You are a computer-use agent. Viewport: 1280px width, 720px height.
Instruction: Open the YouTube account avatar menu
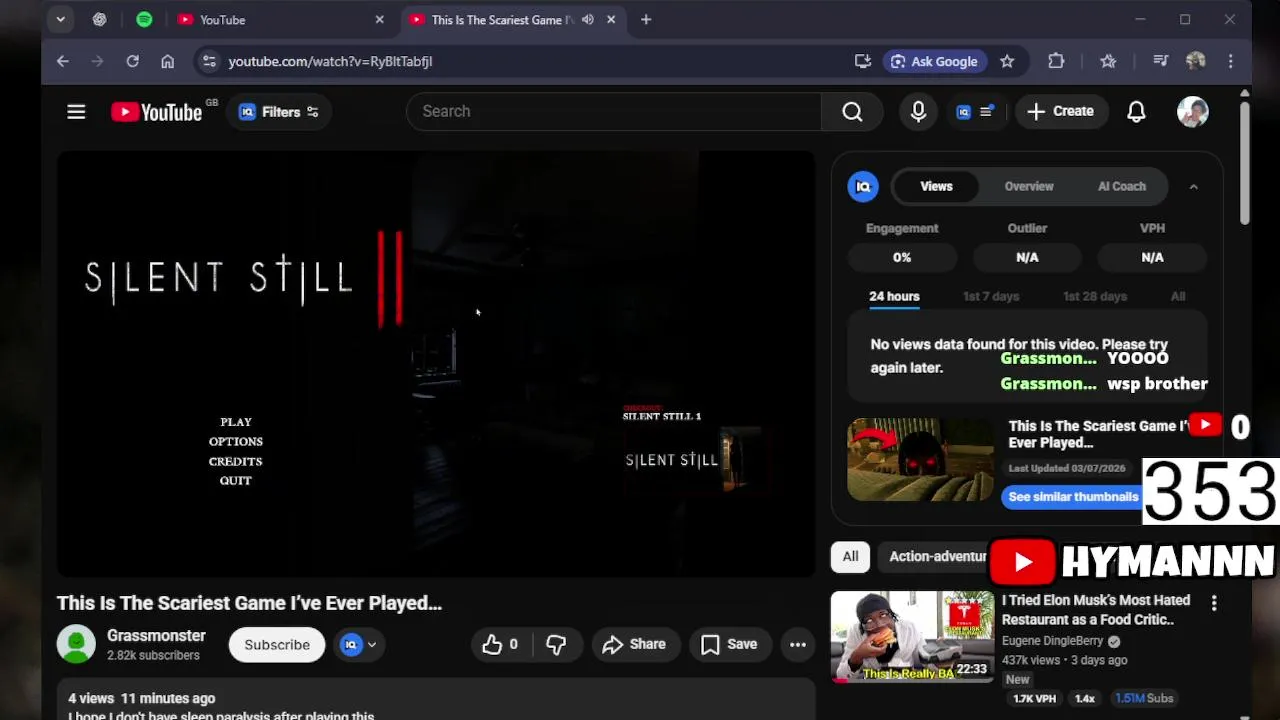click(1193, 111)
